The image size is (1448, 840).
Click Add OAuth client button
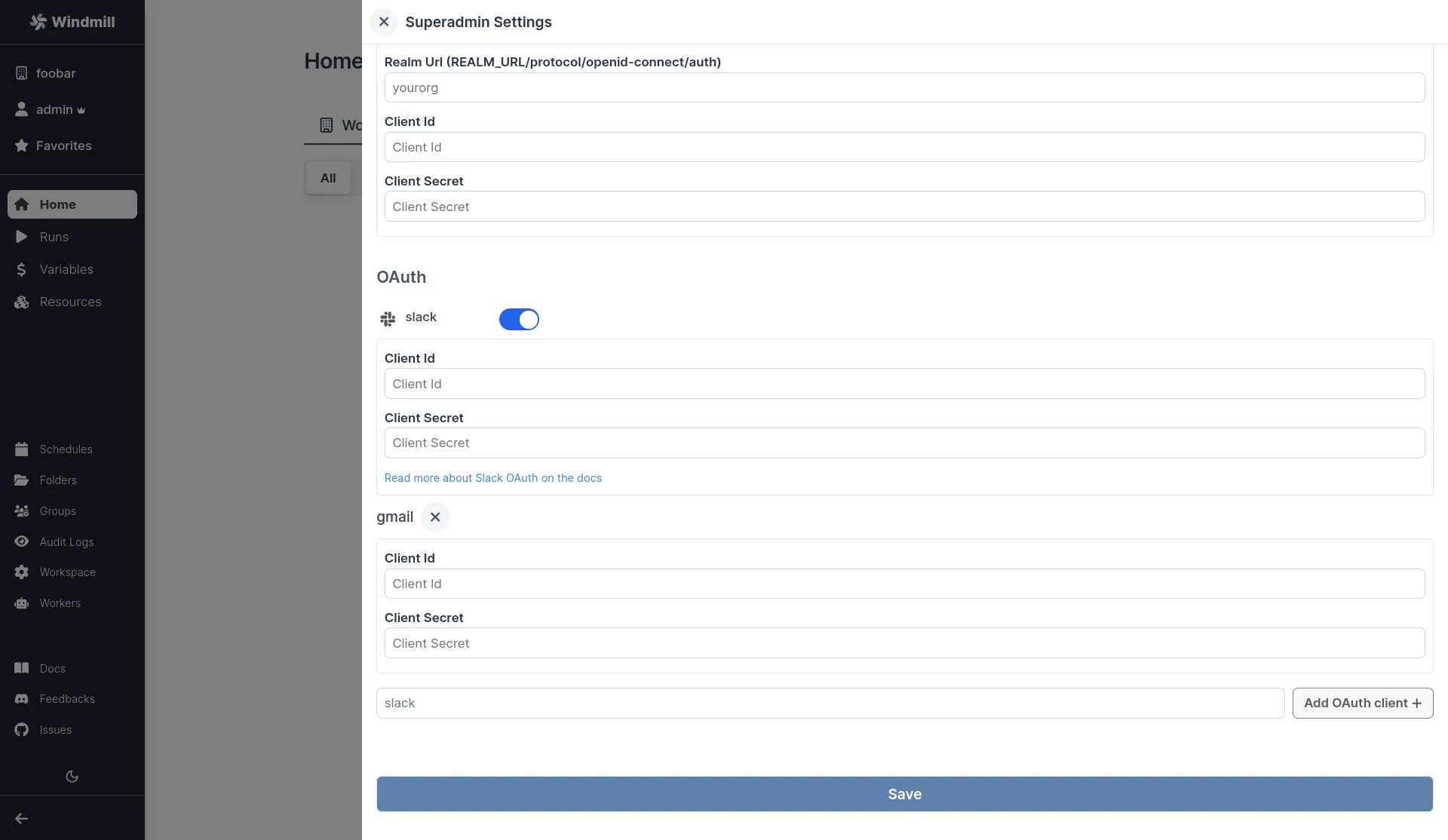tap(1363, 702)
